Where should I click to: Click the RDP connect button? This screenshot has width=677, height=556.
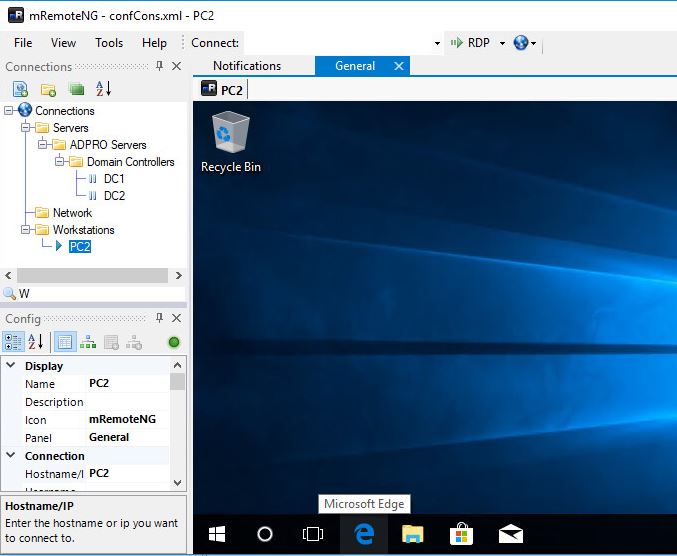(471, 43)
